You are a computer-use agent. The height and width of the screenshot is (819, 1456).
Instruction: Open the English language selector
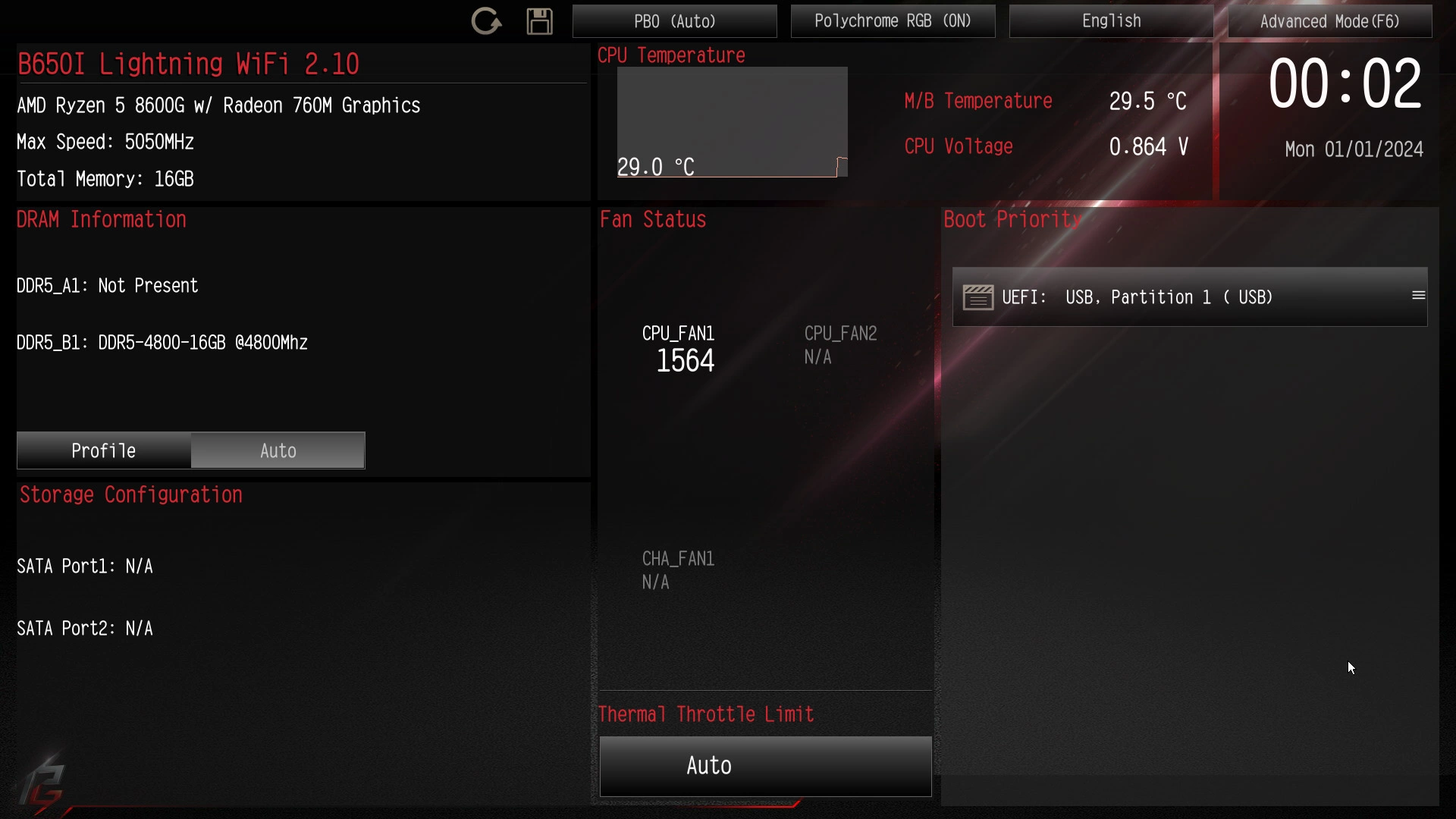(x=1111, y=21)
